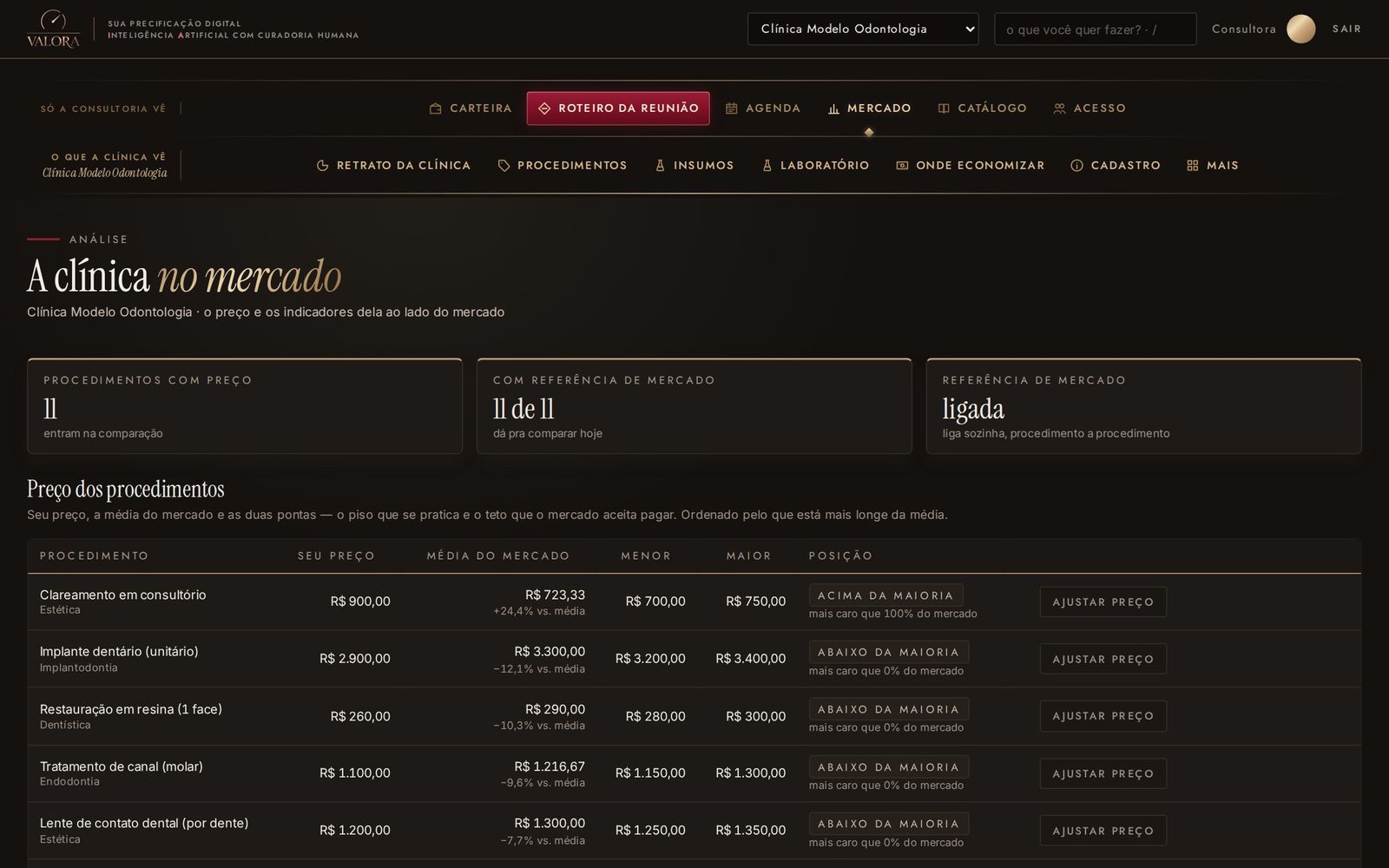This screenshot has width=1389, height=868.
Task: Adjust price for Tratamento de canal (molar)
Action: tap(1103, 773)
